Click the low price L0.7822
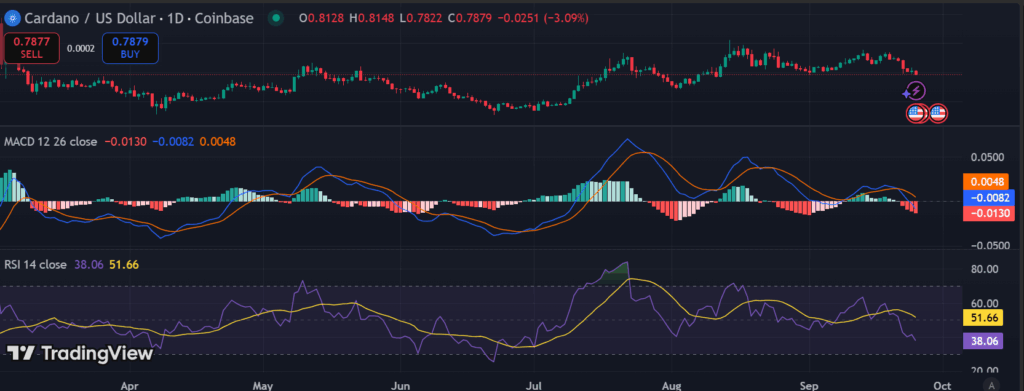 click(x=421, y=18)
